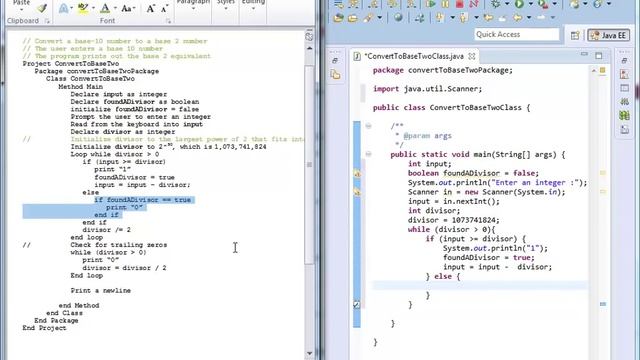
Task: Click the 'Print a newline' line in Word
Action: 100,291
